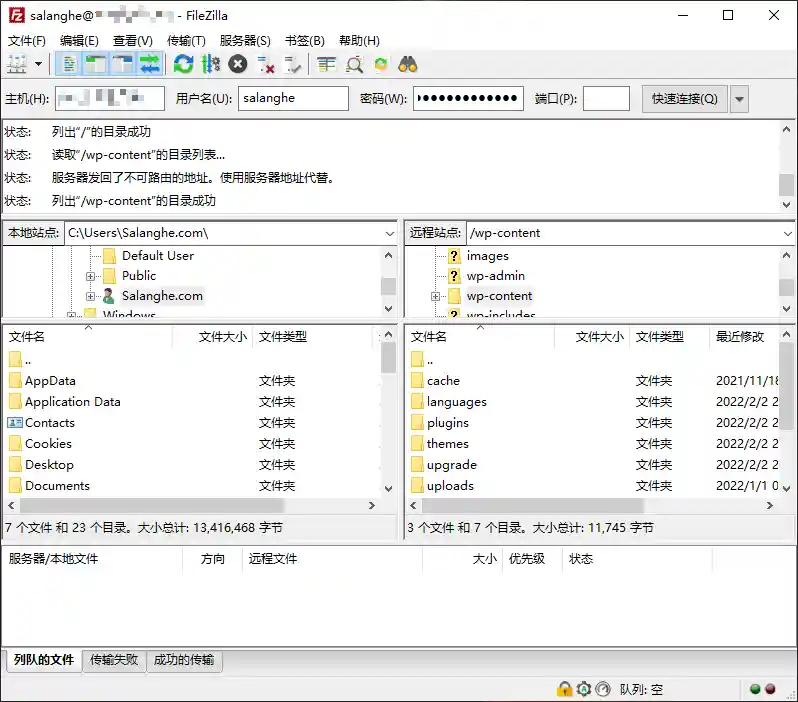Screen dimensions: 798x702
Task: Open quick connect history dropdown
Action: (739, 99)
